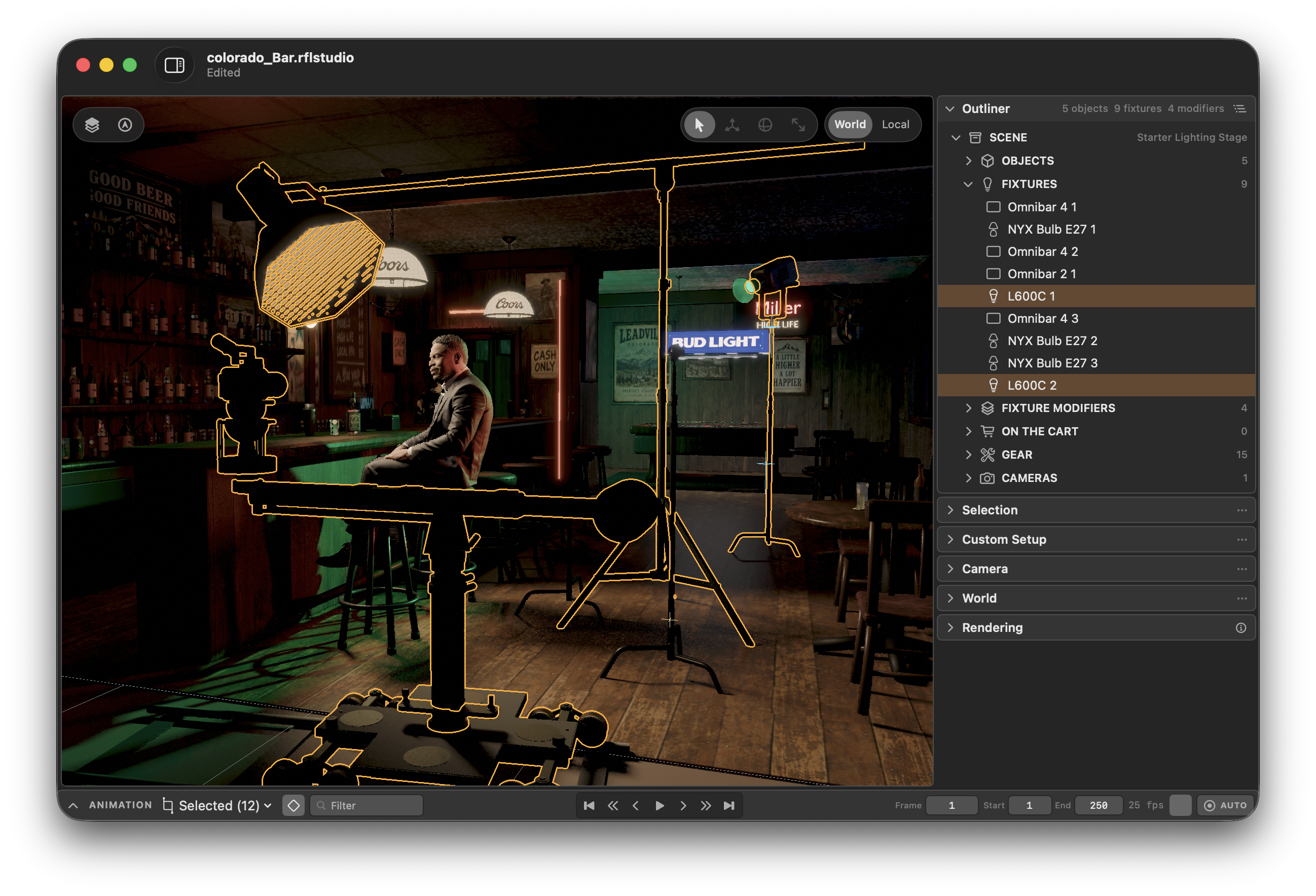Click the keyframe diamond button
The width and height of the screenshot is (1316, 896).
[294, 805]
